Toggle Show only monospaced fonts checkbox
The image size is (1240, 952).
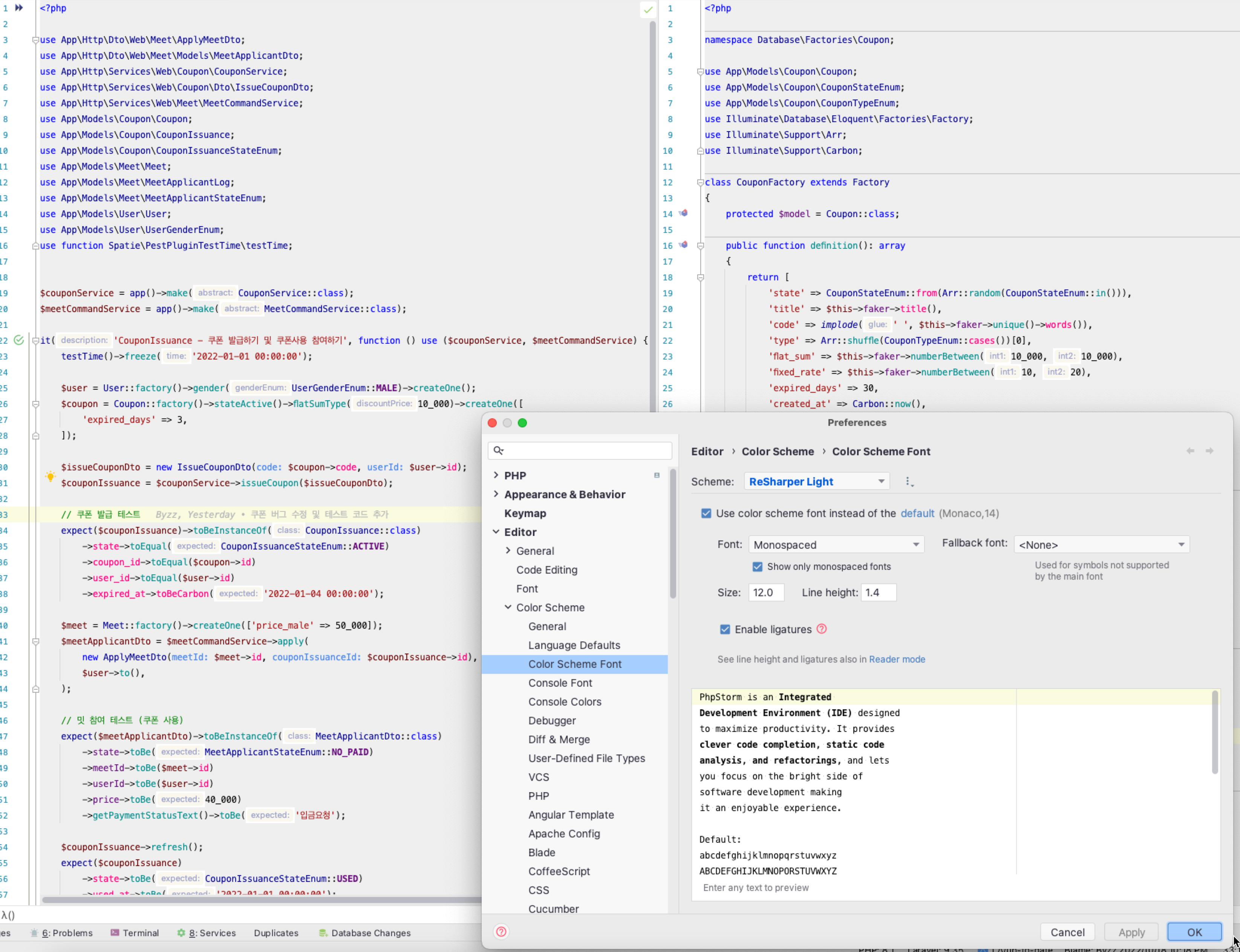pyautogui.click(x=757, y=567)
